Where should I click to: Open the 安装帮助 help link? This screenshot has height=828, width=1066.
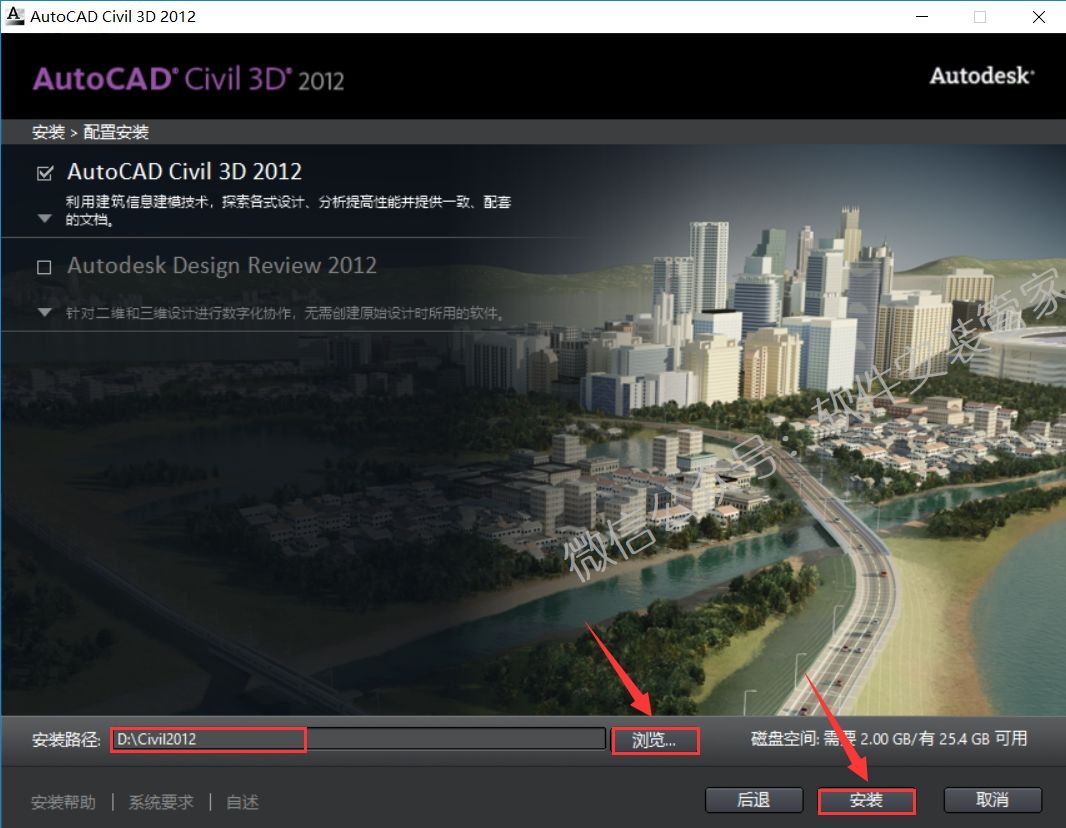64,802
